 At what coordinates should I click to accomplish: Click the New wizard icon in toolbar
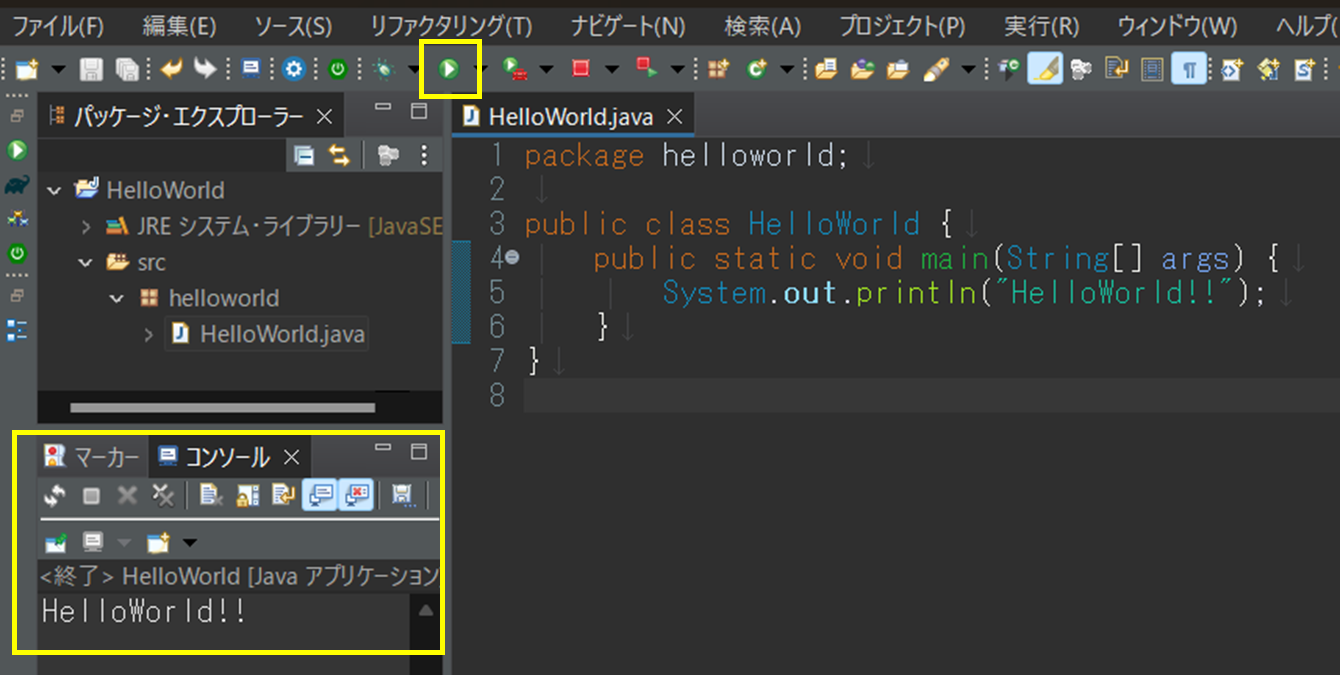tap(27, 69)
